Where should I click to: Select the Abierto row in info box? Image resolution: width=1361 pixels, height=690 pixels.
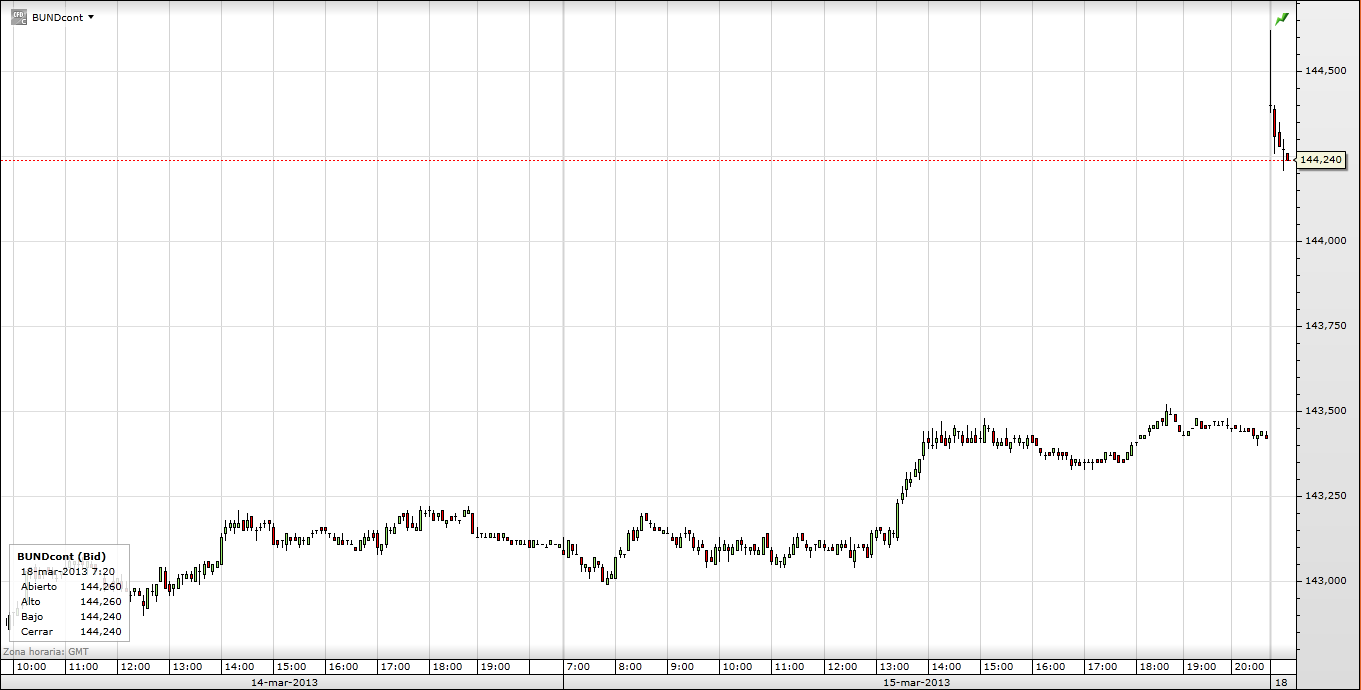point(71,586)
